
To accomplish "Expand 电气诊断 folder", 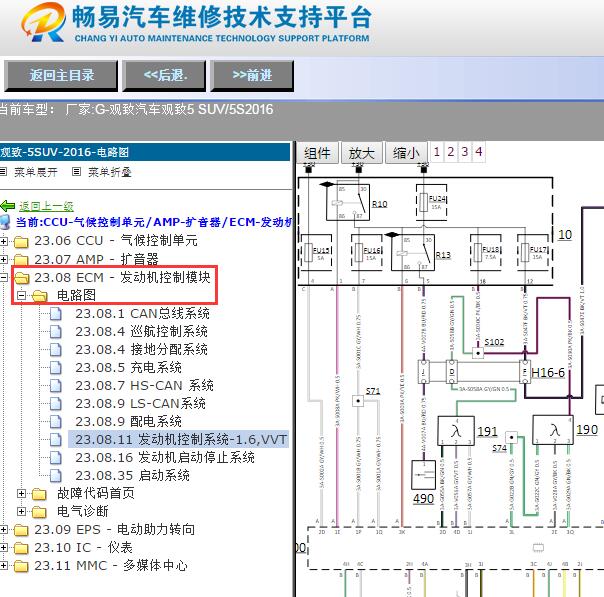I will 22,511.
